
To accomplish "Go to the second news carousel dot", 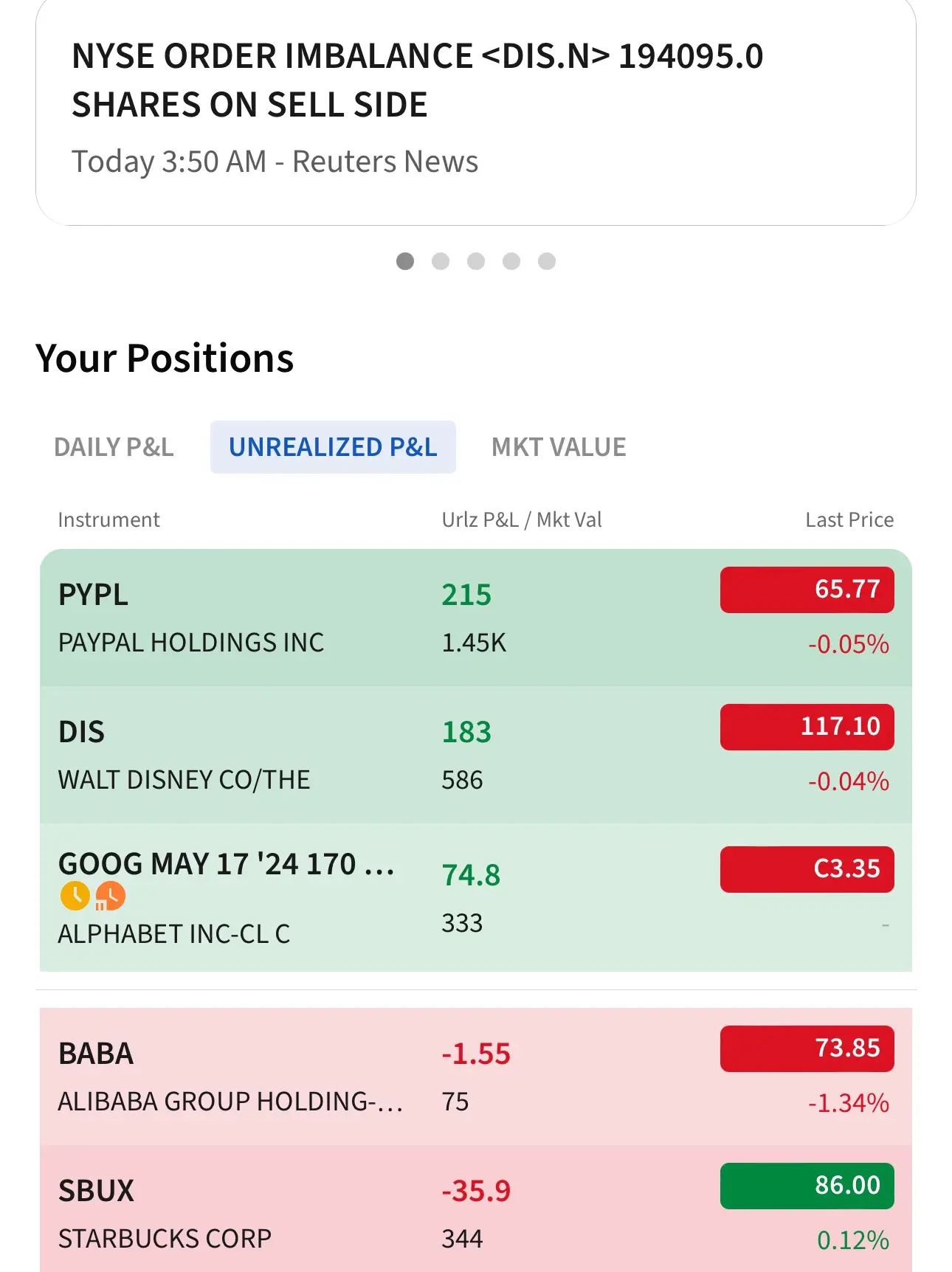I will pyautogui.click(x=441, y=261).
